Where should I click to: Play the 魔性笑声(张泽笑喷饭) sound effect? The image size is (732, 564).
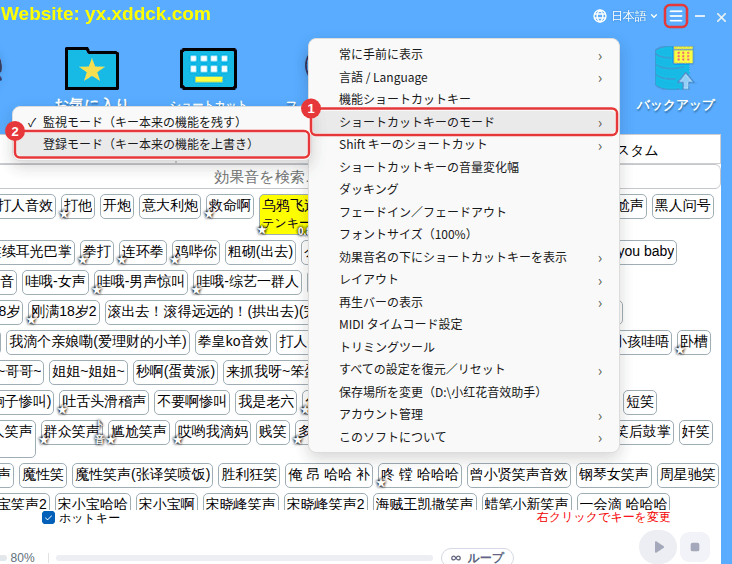click(142, 475)
